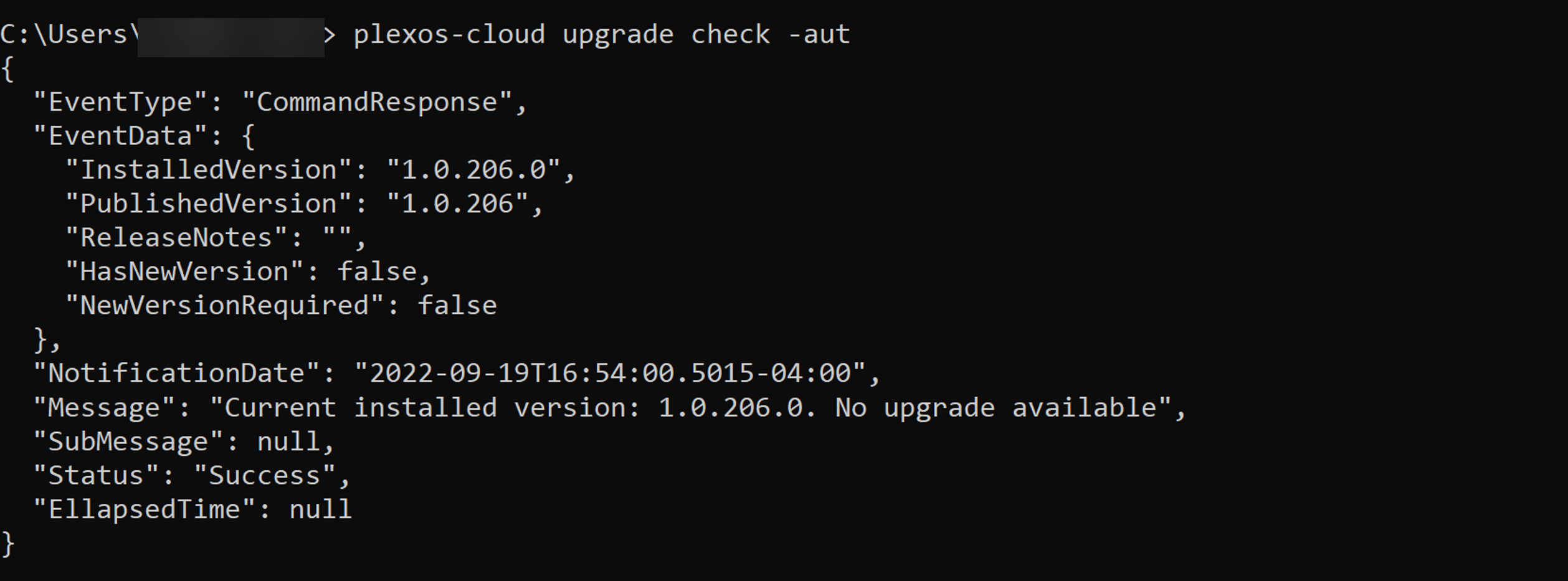Click InstalledVersion value 1.0.206.0
This screenshot has width=1568, height=581.
[x=473, y=170]
